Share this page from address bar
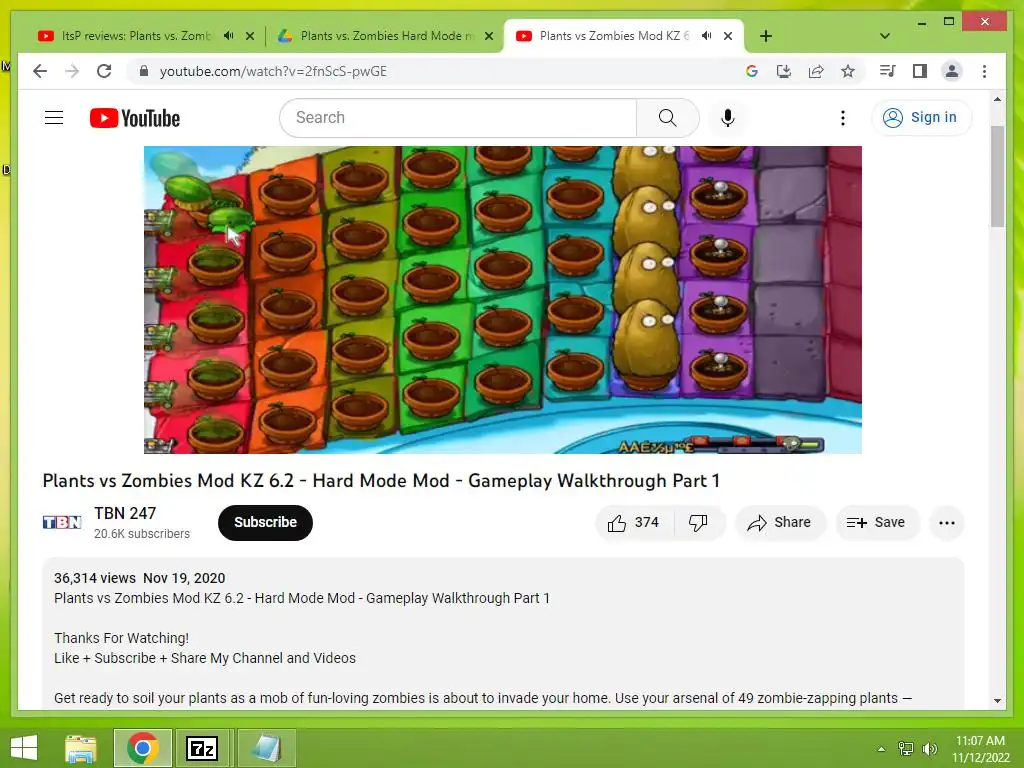1024x768 pixels. (816, 71)
